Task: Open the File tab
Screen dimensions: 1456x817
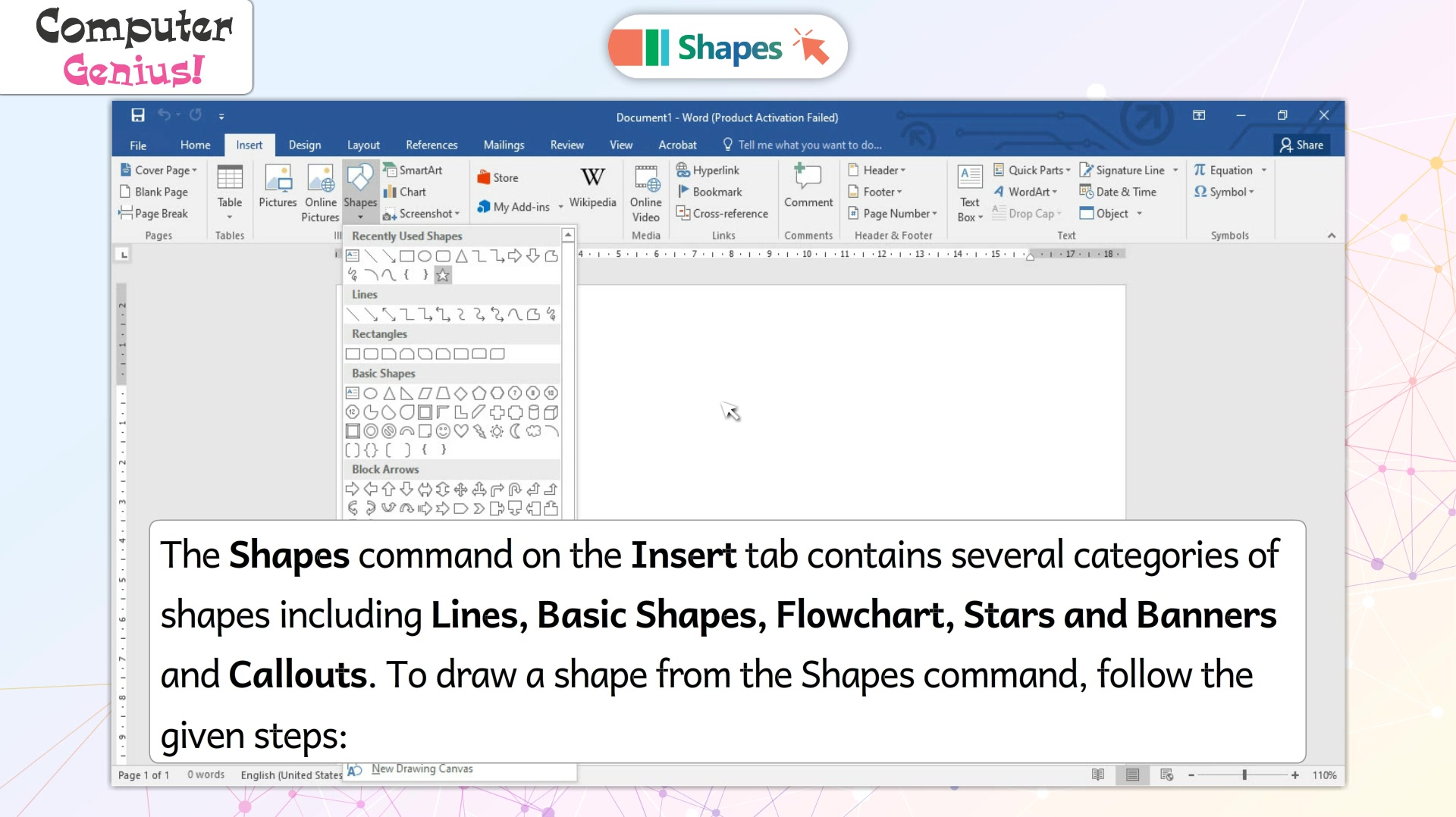Action: (x=138, y=145)
